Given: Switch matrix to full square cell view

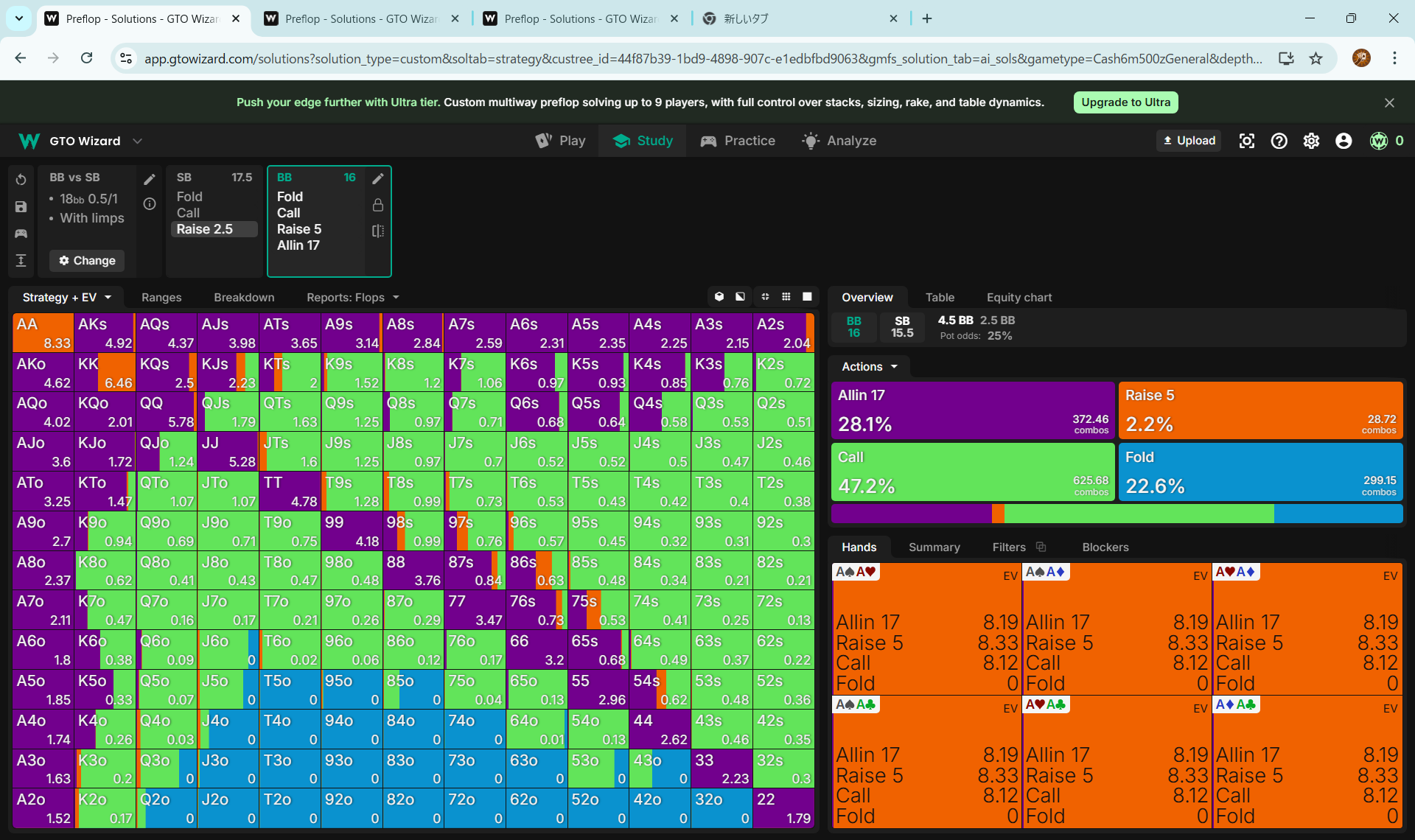Looking at the screenshot, I should [x=807, y=297].
